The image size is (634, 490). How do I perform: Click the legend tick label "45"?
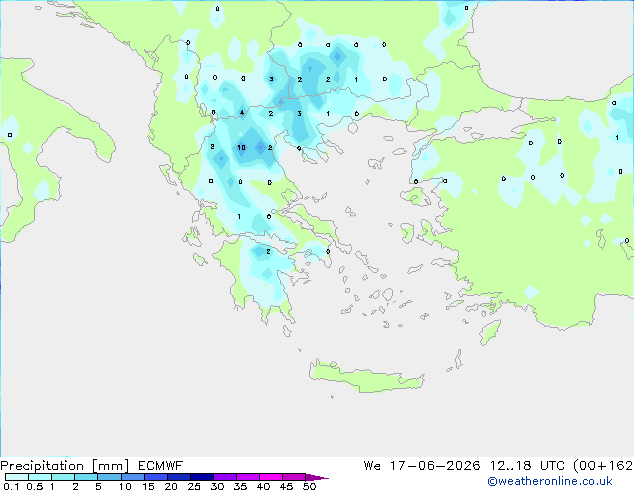(286, 486)
